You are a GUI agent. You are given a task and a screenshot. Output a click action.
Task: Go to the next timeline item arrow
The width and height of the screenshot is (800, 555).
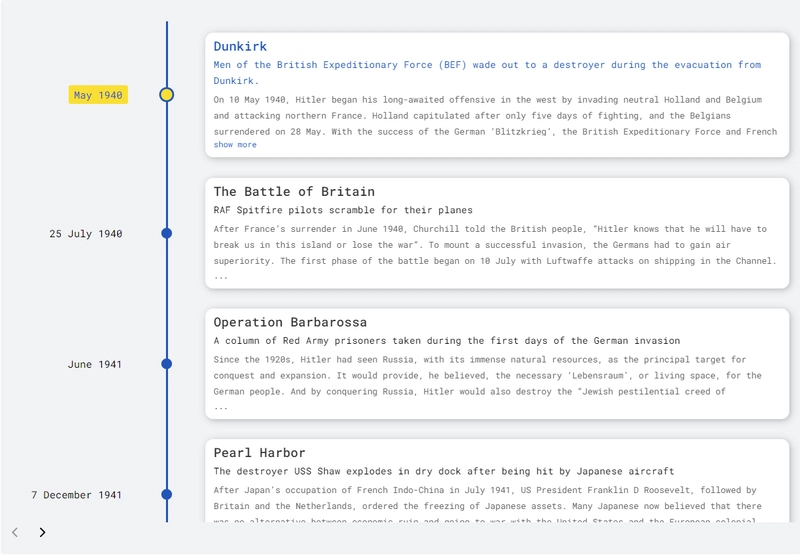(x=42, y=533)
